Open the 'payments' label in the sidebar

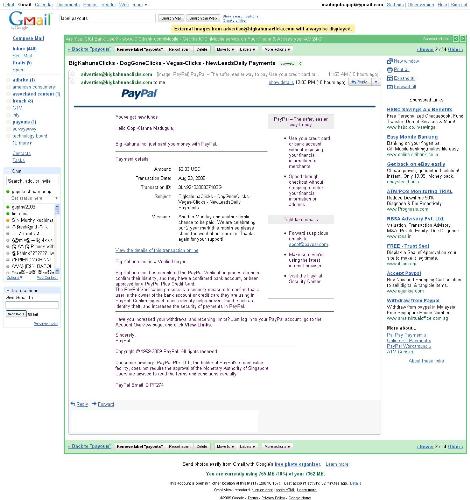(24, 122)
